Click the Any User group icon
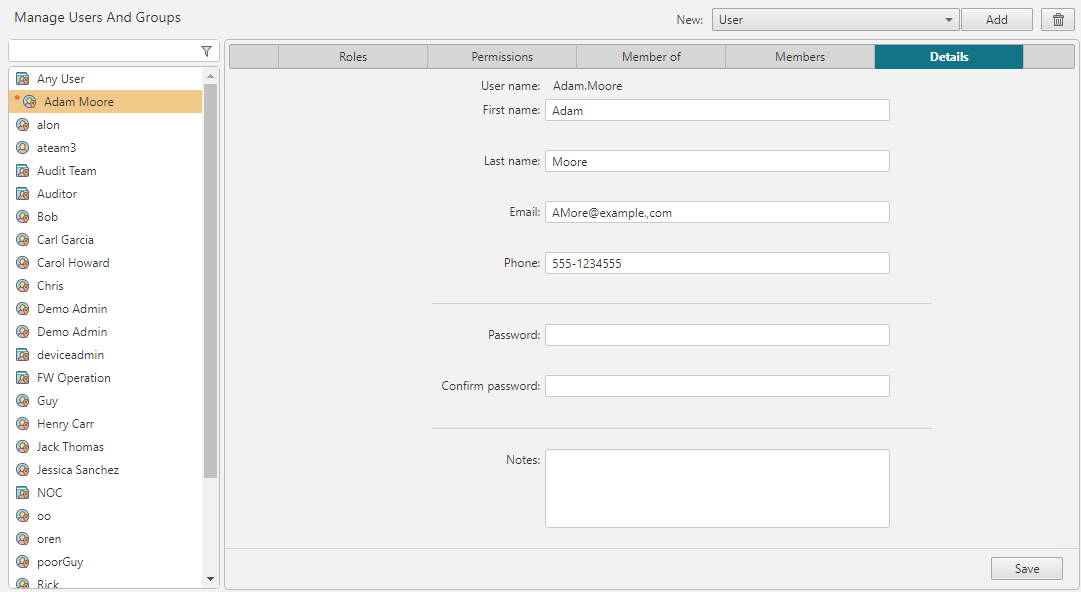 point(23,79)
